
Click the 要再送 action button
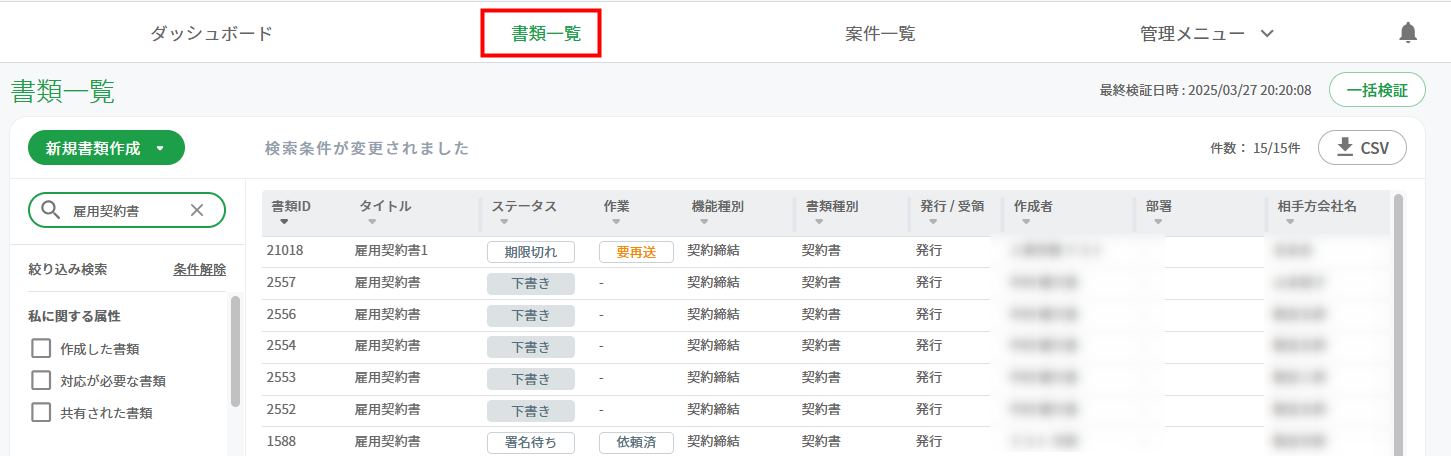[x=636, y=252]
